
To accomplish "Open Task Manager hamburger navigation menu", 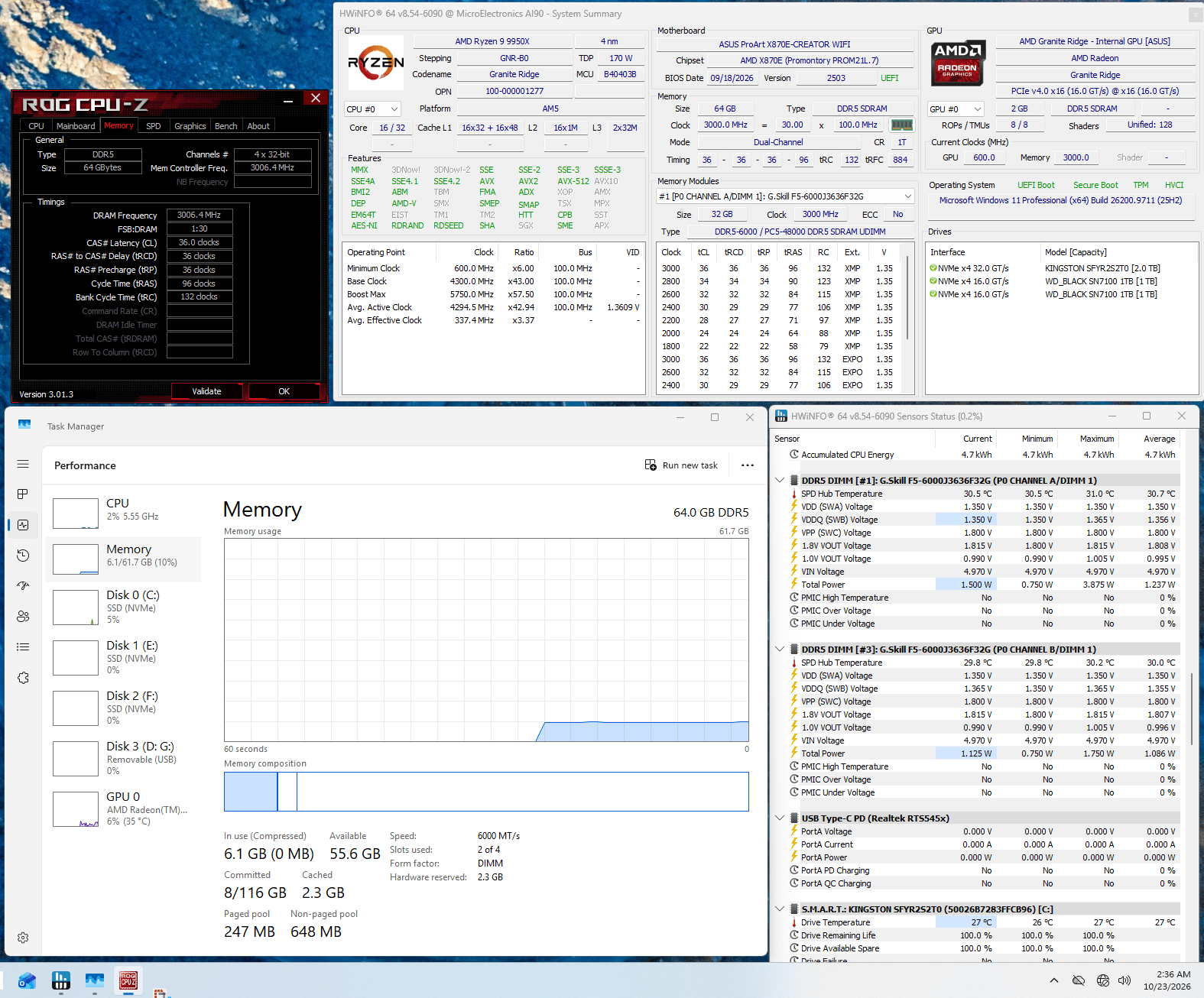I will [23, 464].
